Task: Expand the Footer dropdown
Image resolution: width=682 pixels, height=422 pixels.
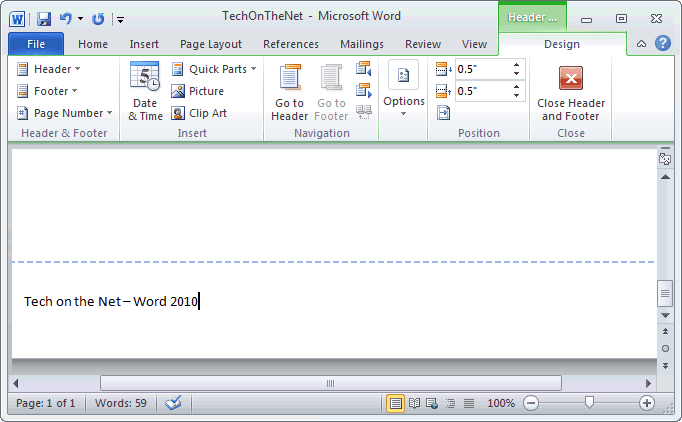Action: click(x=47, y=91)
